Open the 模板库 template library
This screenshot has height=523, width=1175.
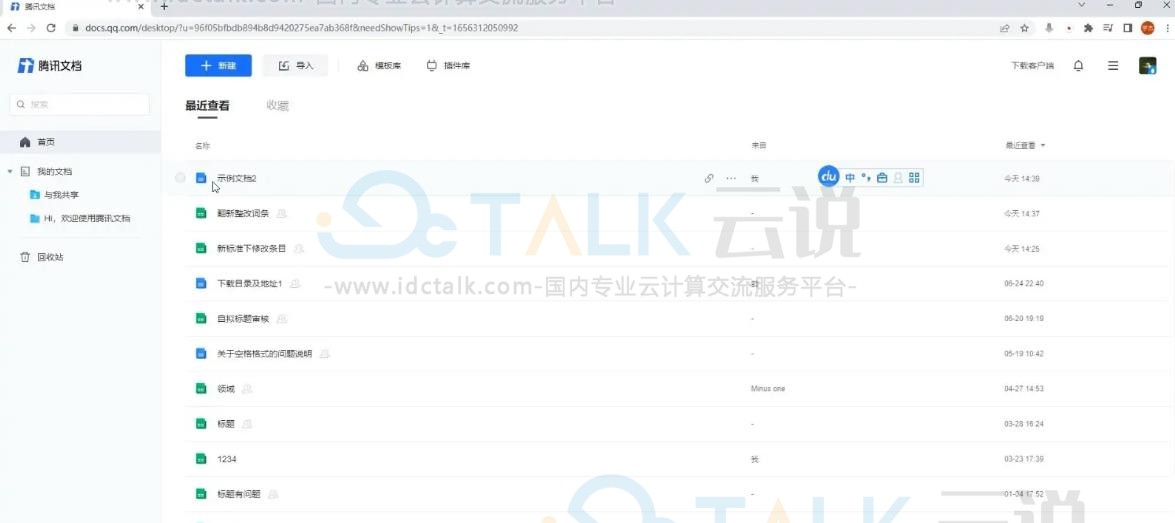378,66
